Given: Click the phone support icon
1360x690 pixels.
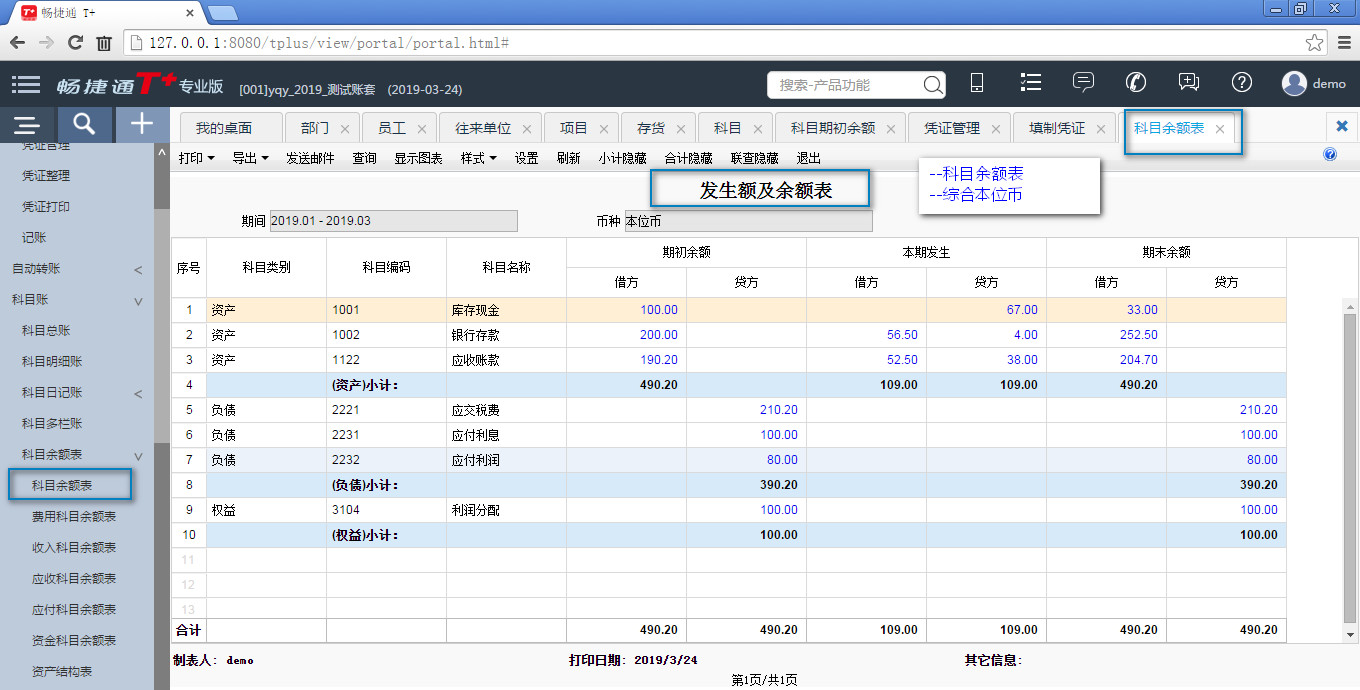Looking at the screenshot, I should (1136, 84).
